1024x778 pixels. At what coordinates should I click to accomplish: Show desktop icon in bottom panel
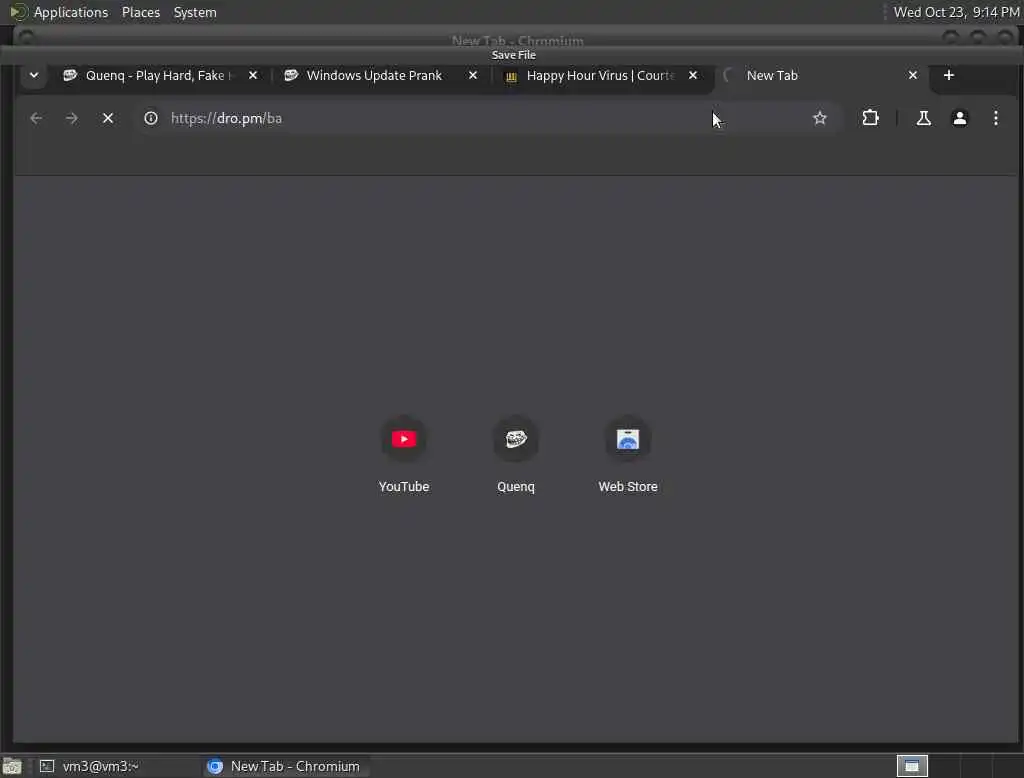(x=12, y=766)
